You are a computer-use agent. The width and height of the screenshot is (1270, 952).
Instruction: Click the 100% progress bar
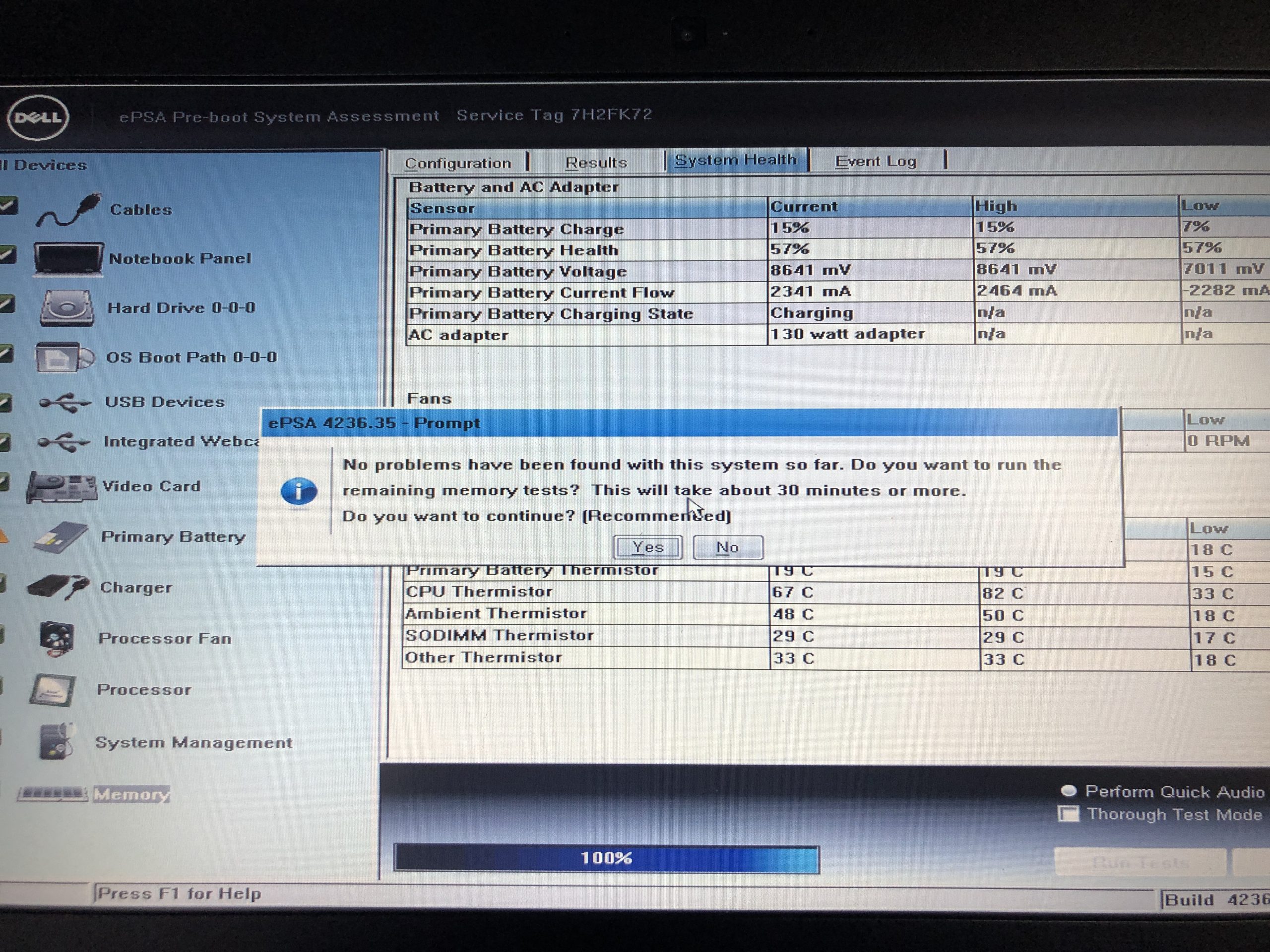tap(606, 859)
